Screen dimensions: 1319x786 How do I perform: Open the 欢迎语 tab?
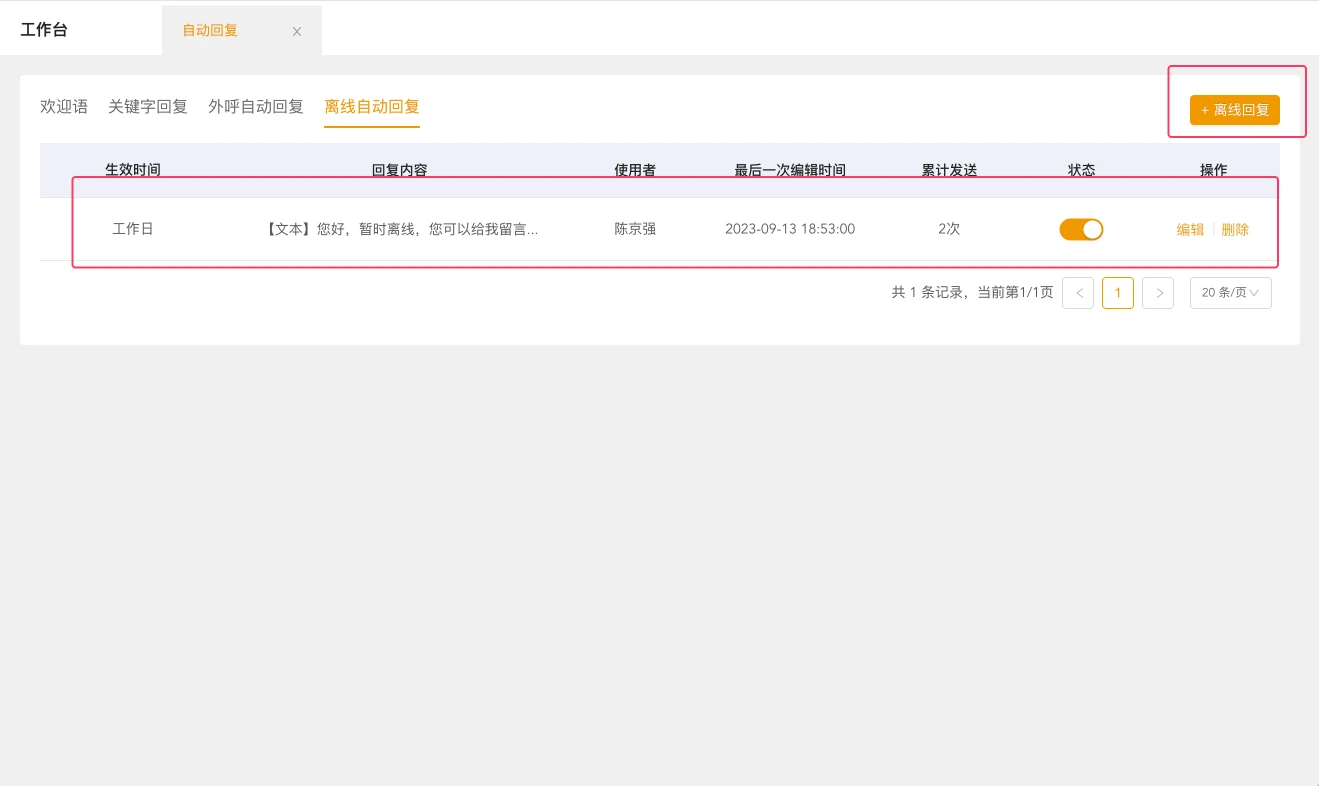(x=64, y=106)
